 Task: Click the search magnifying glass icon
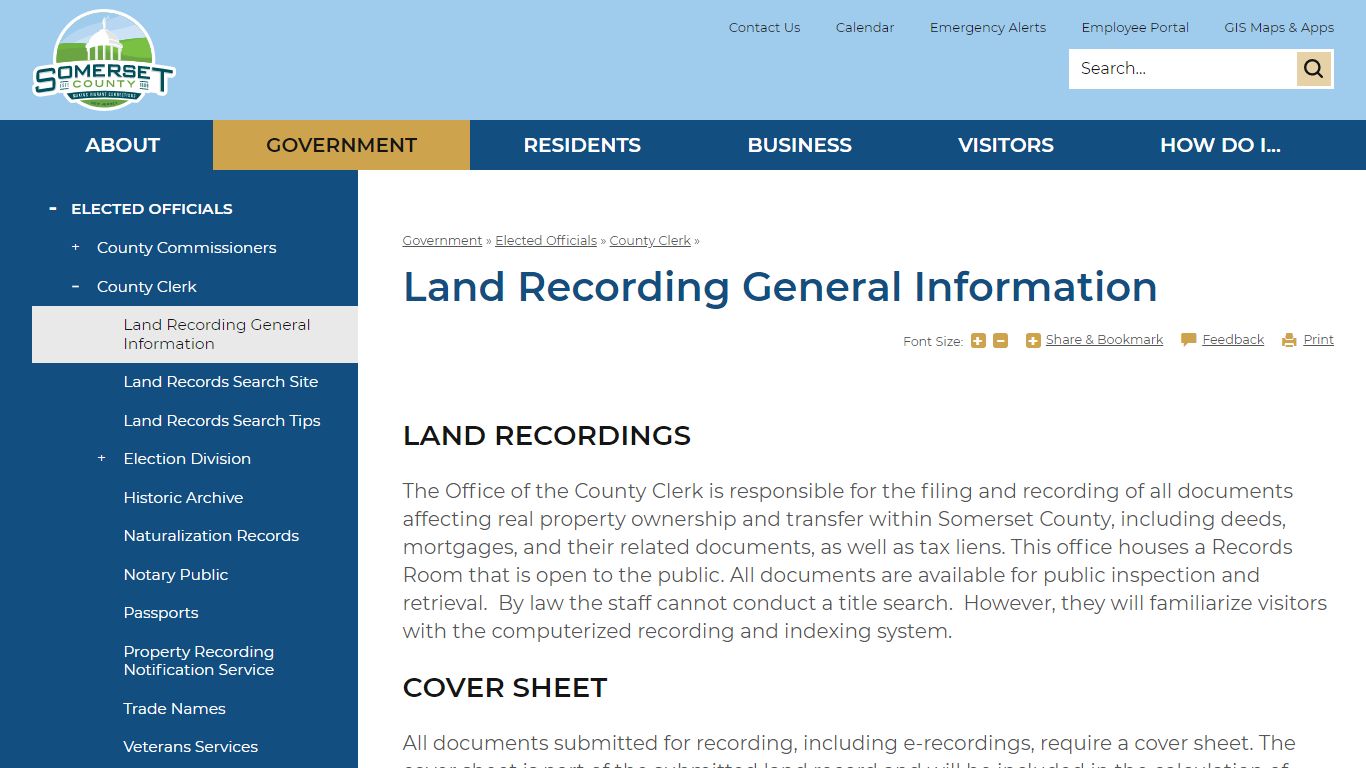pyautogui.click(x=1313, y=68)
